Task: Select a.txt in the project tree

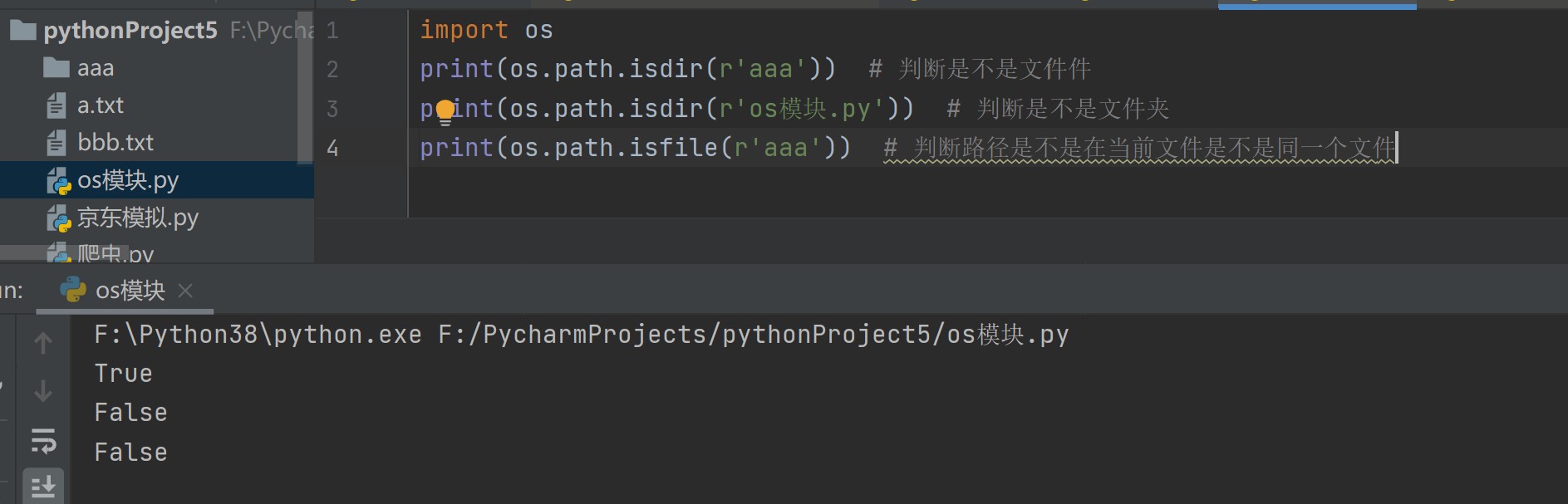Action: (100, 105)
